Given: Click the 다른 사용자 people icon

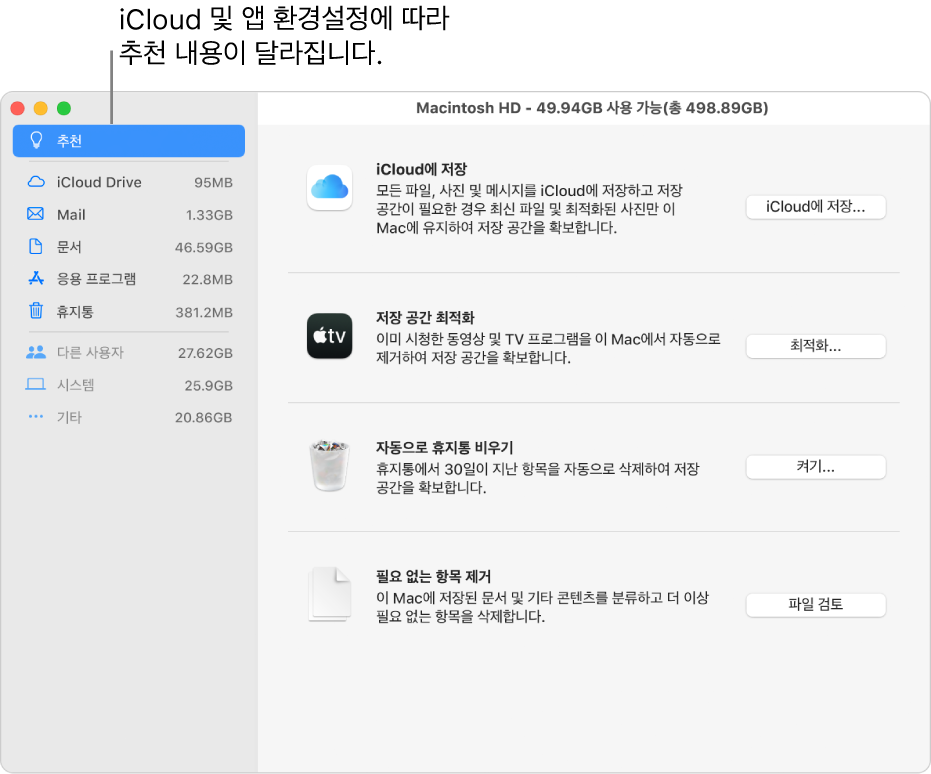Looking at the screenshot, I should (x=36, y=352).
